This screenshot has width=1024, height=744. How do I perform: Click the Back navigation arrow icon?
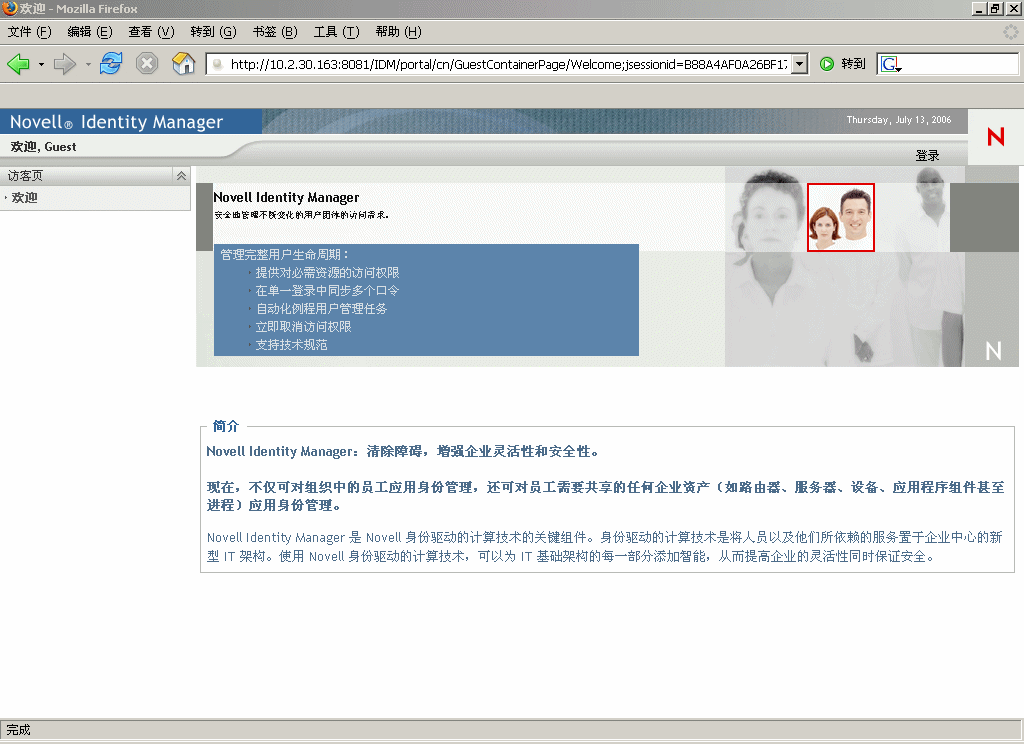(x=20, y=63)
